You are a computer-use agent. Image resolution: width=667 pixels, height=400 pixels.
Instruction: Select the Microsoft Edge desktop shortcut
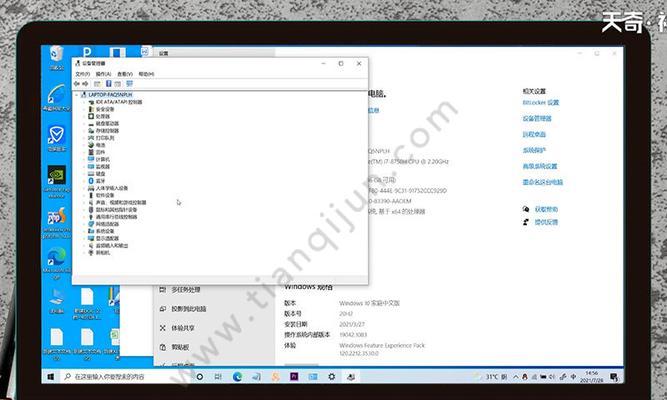(x=57, y=263)
